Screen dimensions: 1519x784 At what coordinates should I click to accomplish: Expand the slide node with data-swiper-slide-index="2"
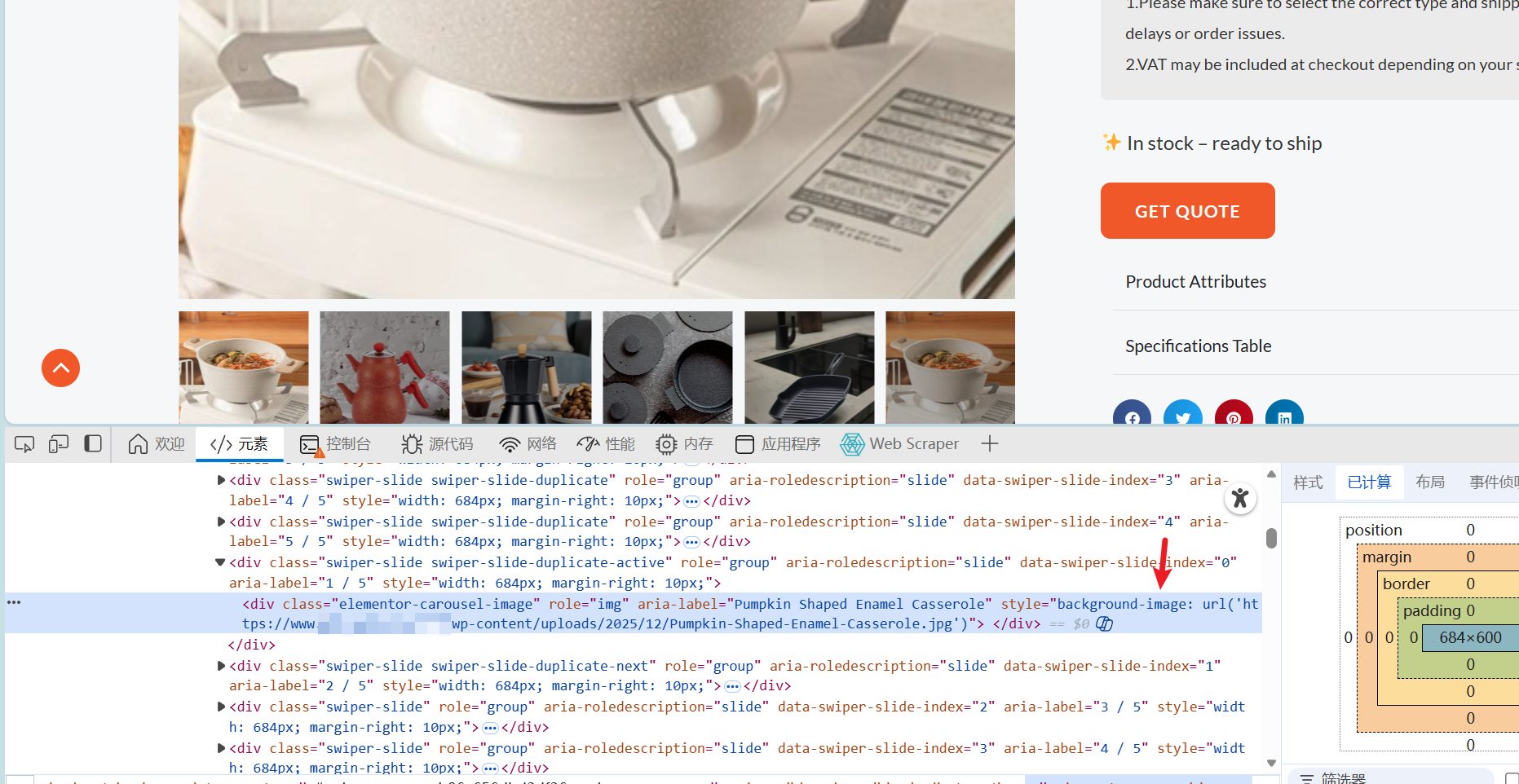pyautogui.click(x=220, y=706)
